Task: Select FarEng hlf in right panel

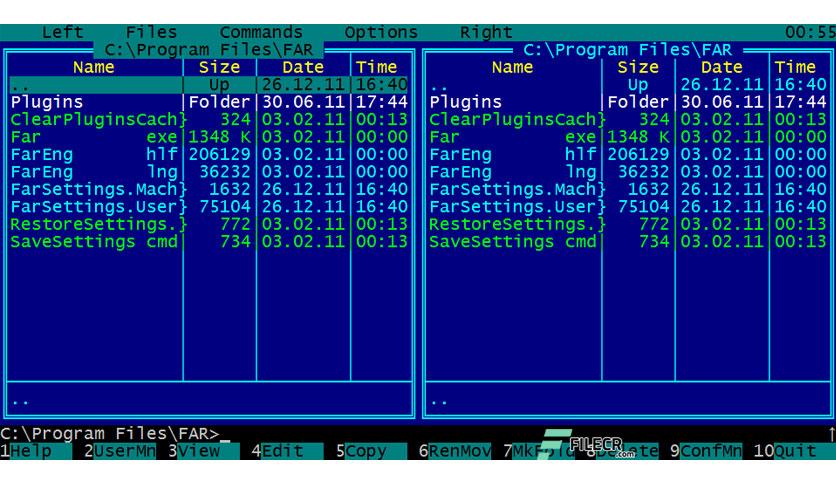Action: [x=628, y=155]
